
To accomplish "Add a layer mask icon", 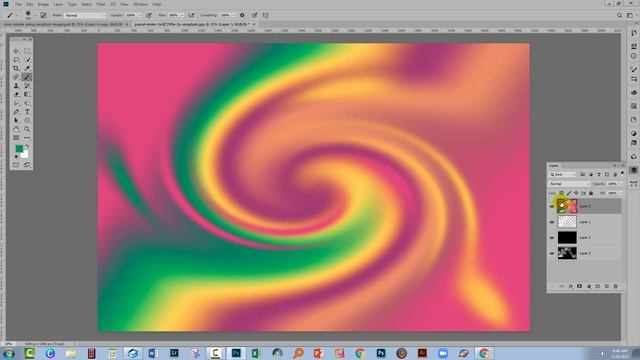I will coord(580,287).
